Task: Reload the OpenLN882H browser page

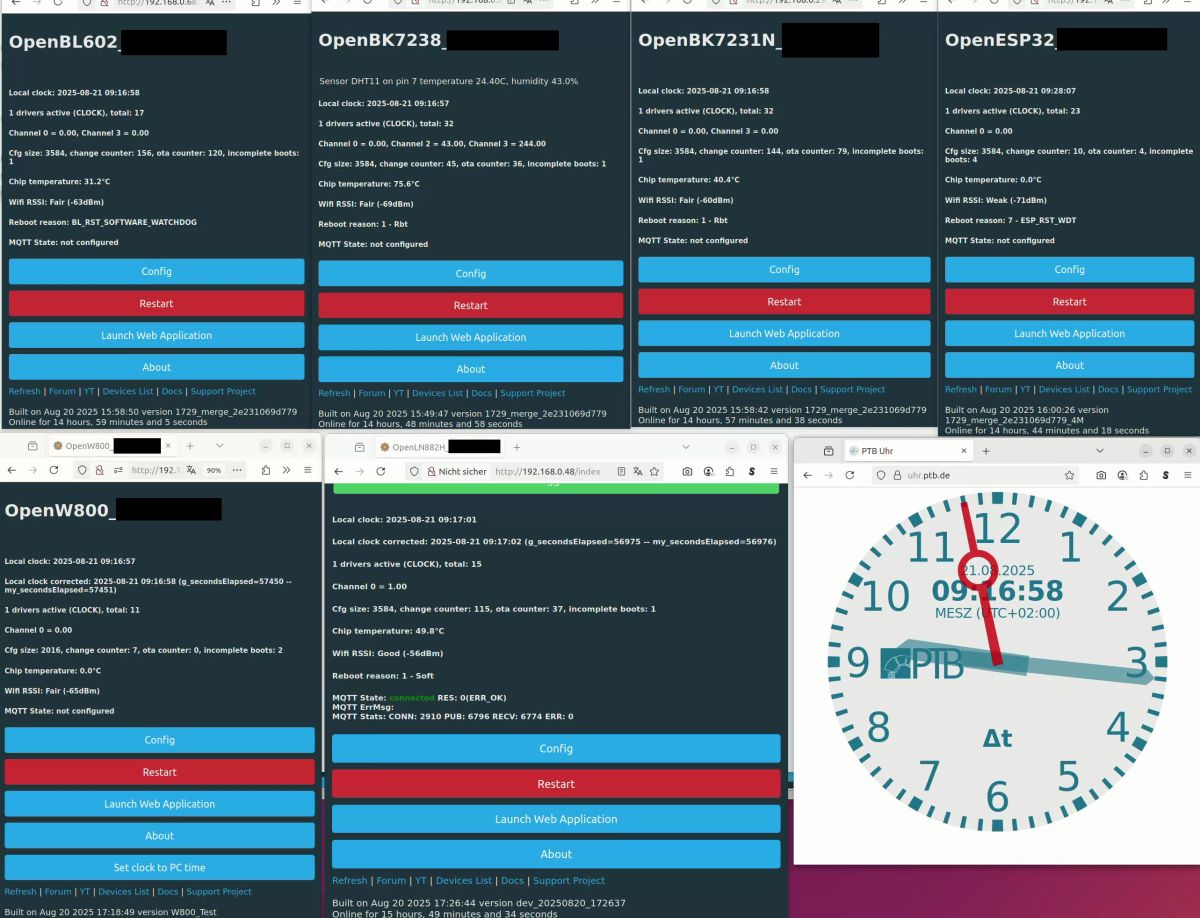Action: 381,471
